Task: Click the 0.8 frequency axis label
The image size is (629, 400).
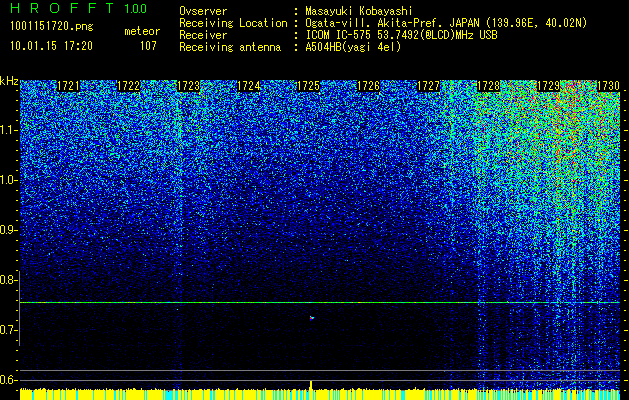Action: point(8,280)
